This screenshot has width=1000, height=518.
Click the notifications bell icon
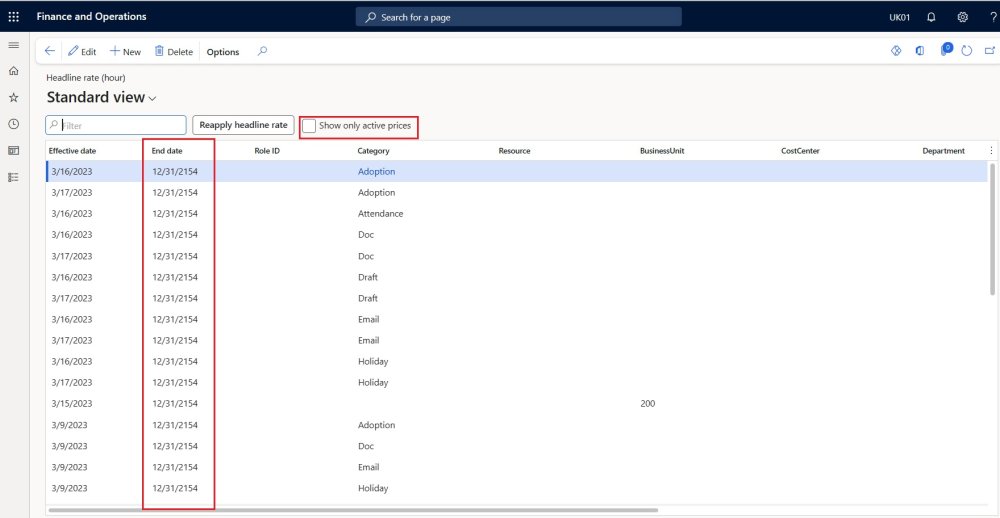[931, 17]
